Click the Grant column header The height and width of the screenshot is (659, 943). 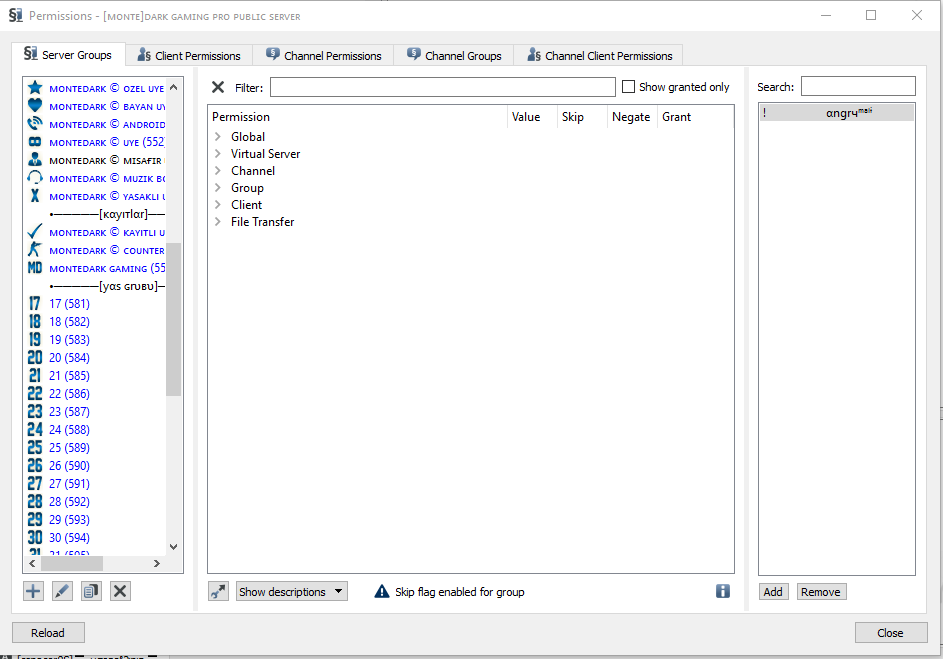click(695, 117)
